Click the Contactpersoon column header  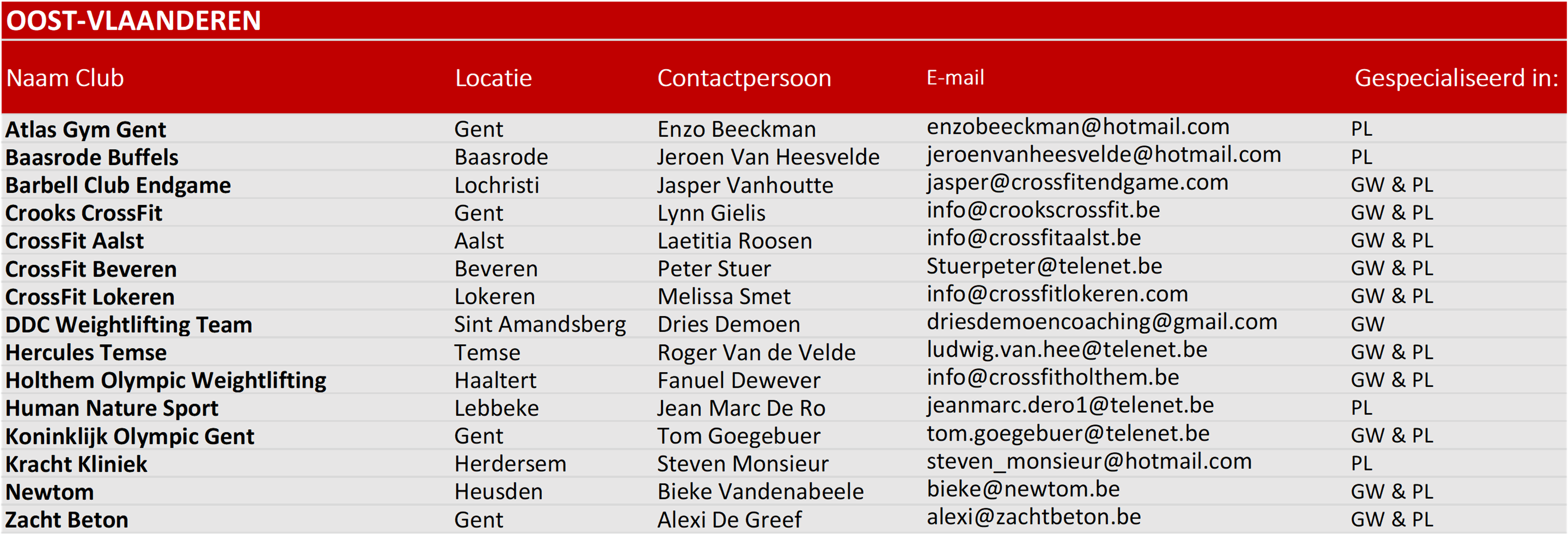click(744, 78)
